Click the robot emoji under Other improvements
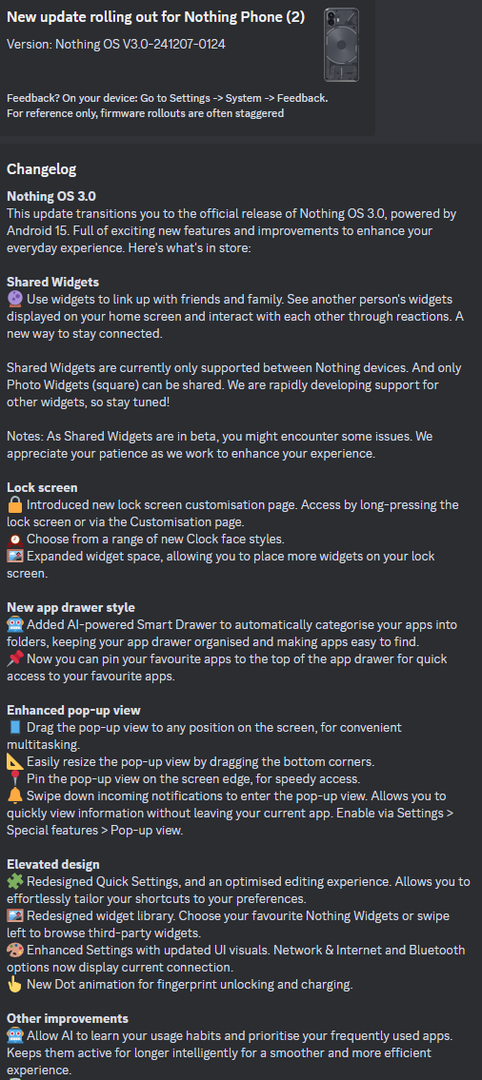The height and width of the screenshot is (1080, 482). [14, 1036]
